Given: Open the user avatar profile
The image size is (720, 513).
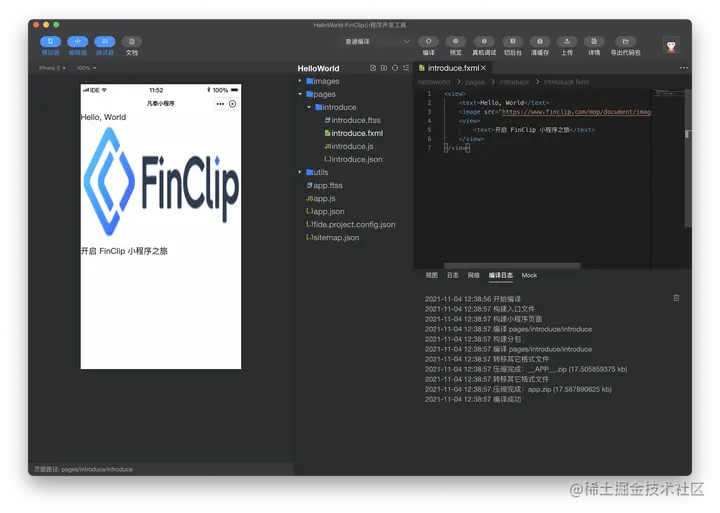Looking at the screenshot, I should coord(671,46).
